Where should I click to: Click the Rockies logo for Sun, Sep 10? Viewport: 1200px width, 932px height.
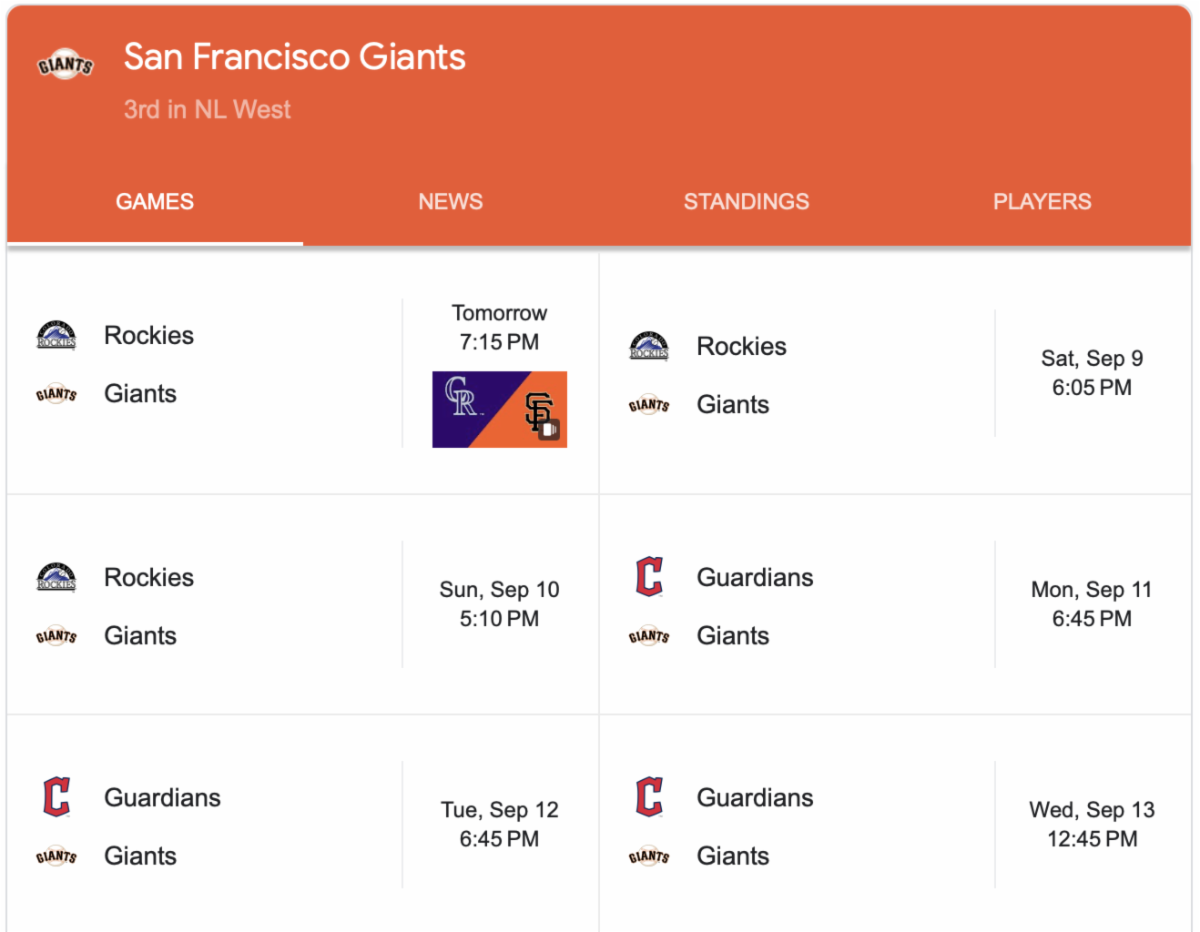tap(56, 578)
